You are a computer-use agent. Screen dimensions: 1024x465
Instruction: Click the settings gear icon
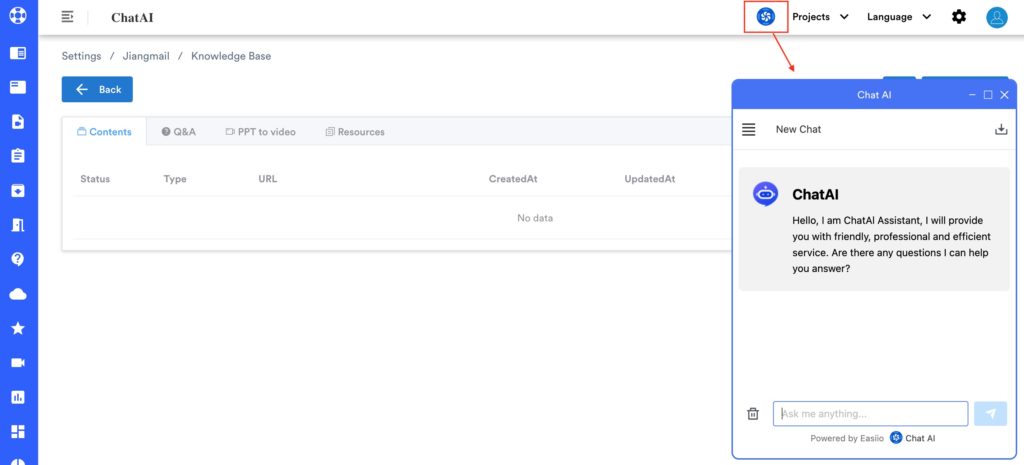tap(959, 17)
